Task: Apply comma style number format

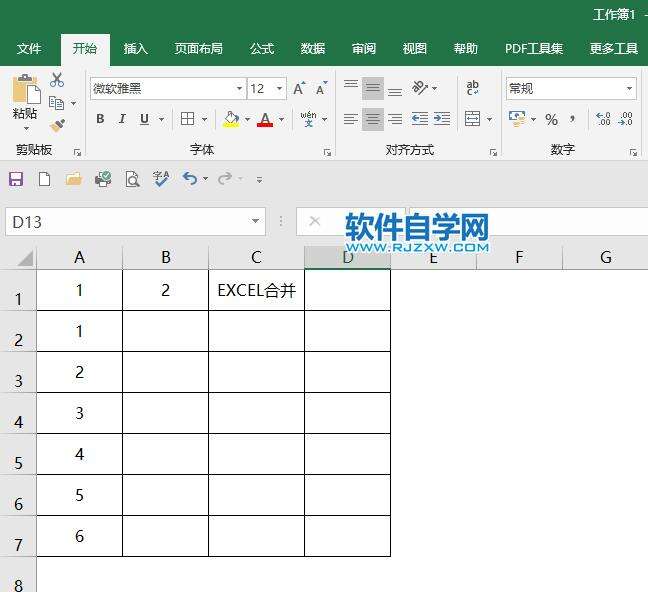Action: [x=572, y=119]
